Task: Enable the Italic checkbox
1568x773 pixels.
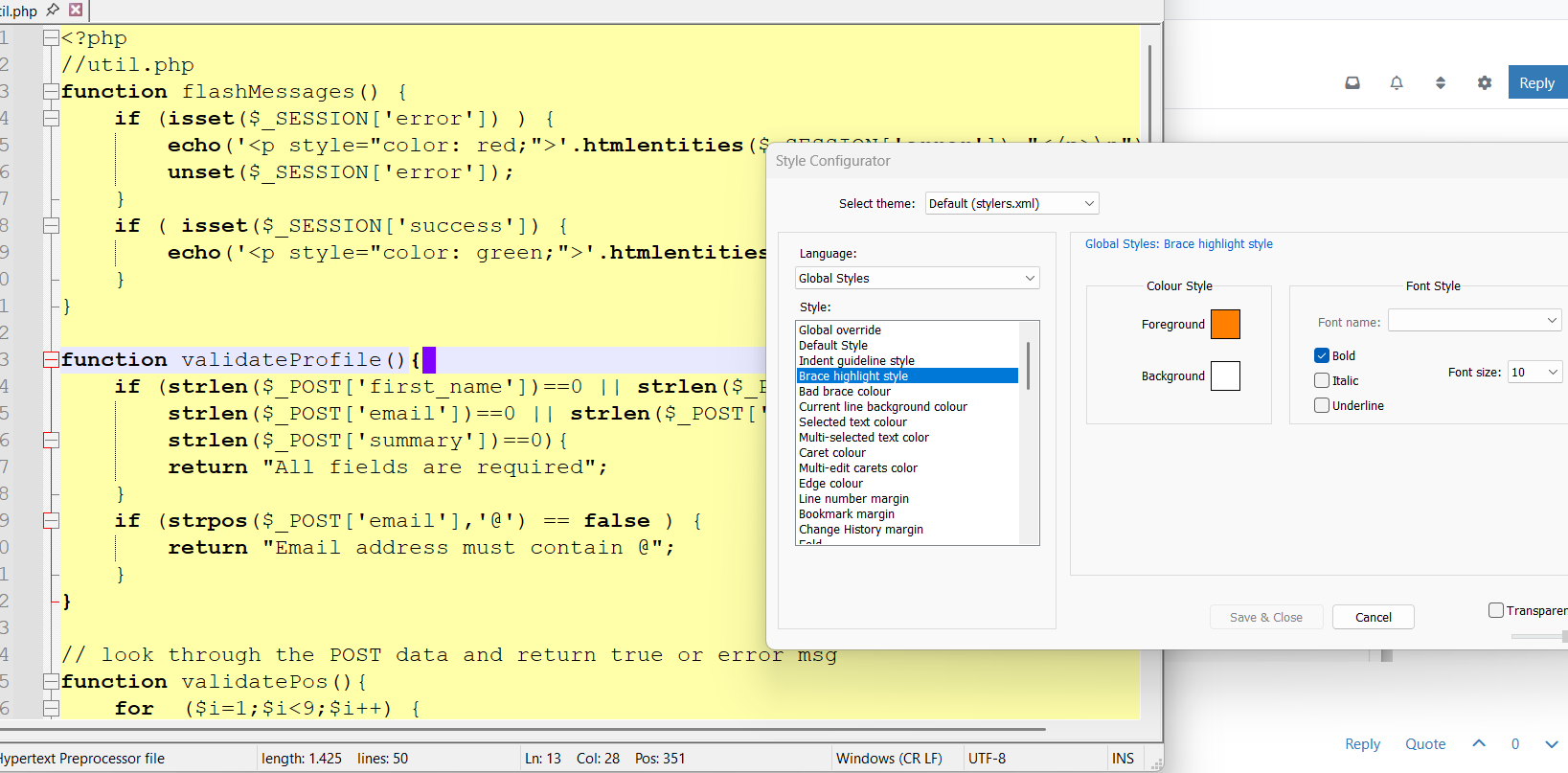Action: [x=1322, y=380]
